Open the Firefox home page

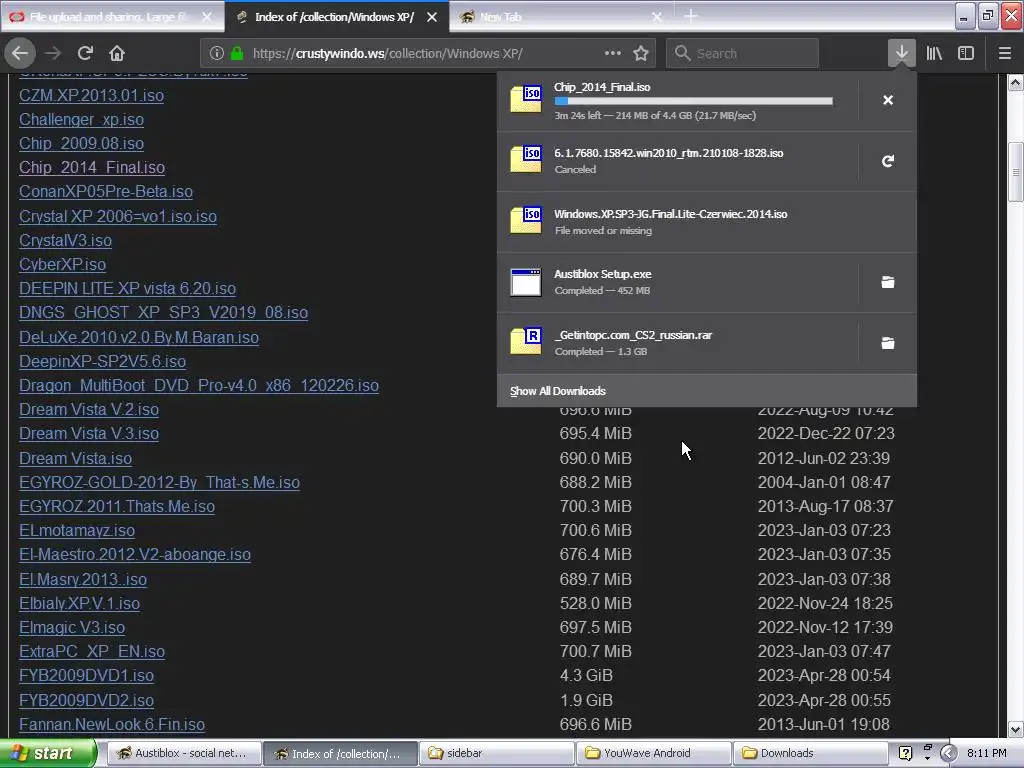click(x=117, y=53)
